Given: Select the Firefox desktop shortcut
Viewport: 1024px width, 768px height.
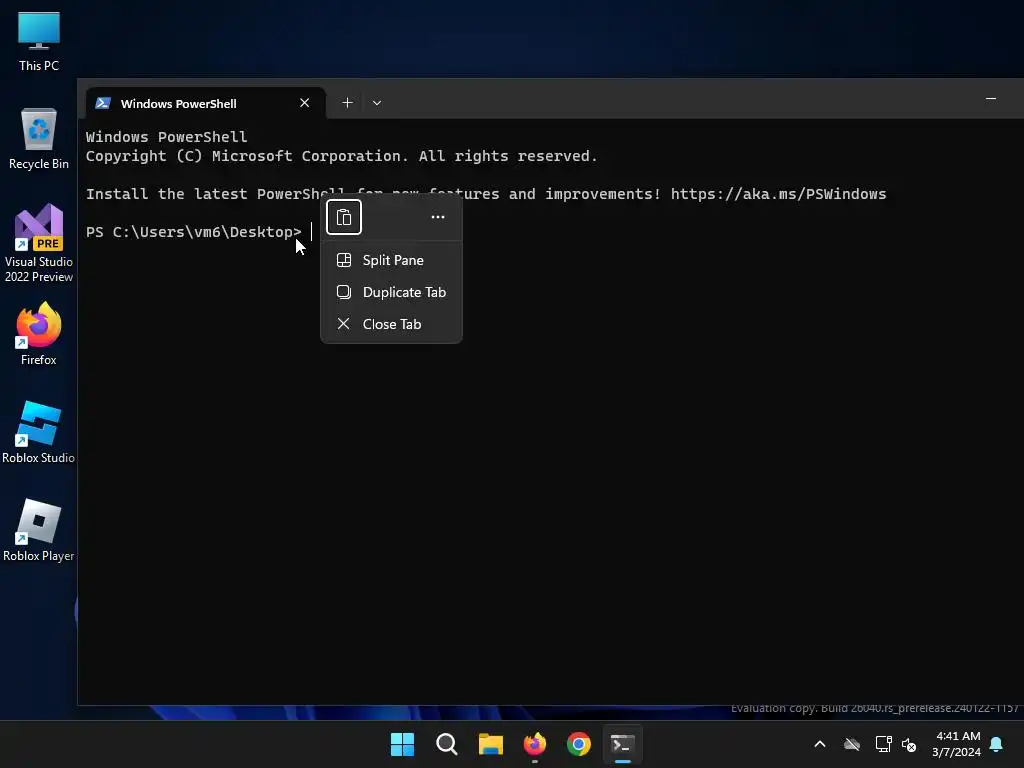Looking at the screenshot, I should (x=39, y=333).
